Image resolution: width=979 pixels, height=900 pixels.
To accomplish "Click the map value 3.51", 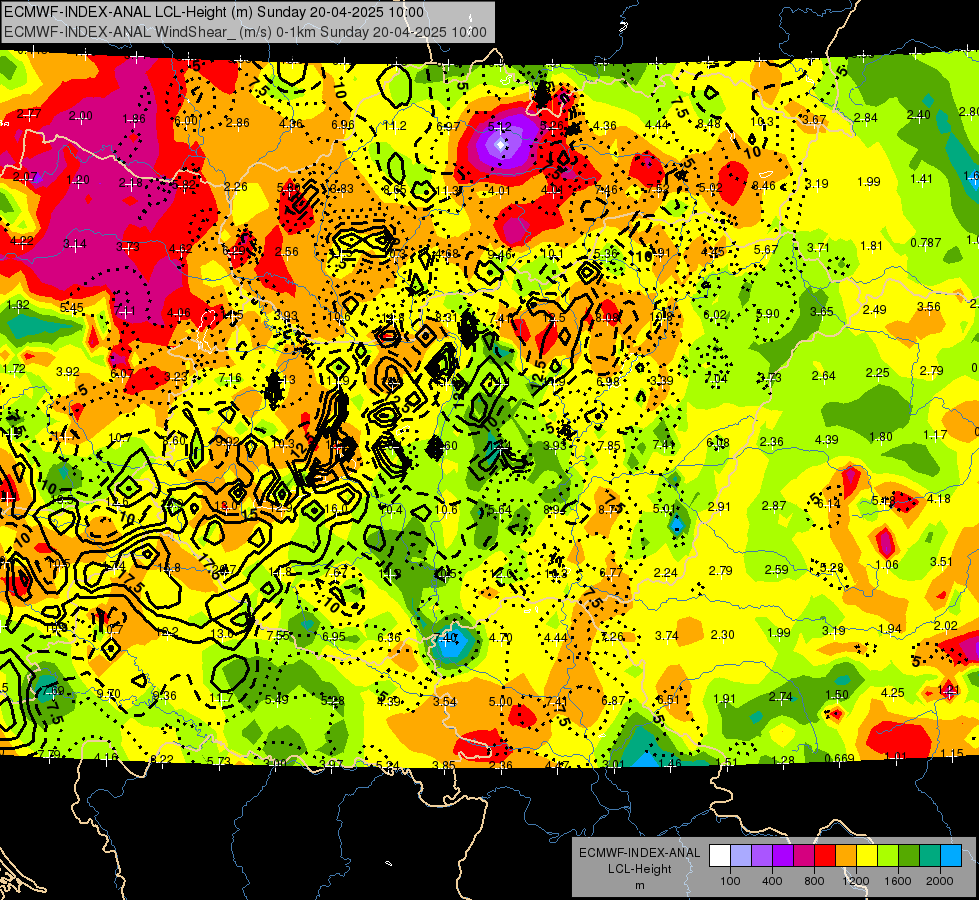I will tap(942, 561).
